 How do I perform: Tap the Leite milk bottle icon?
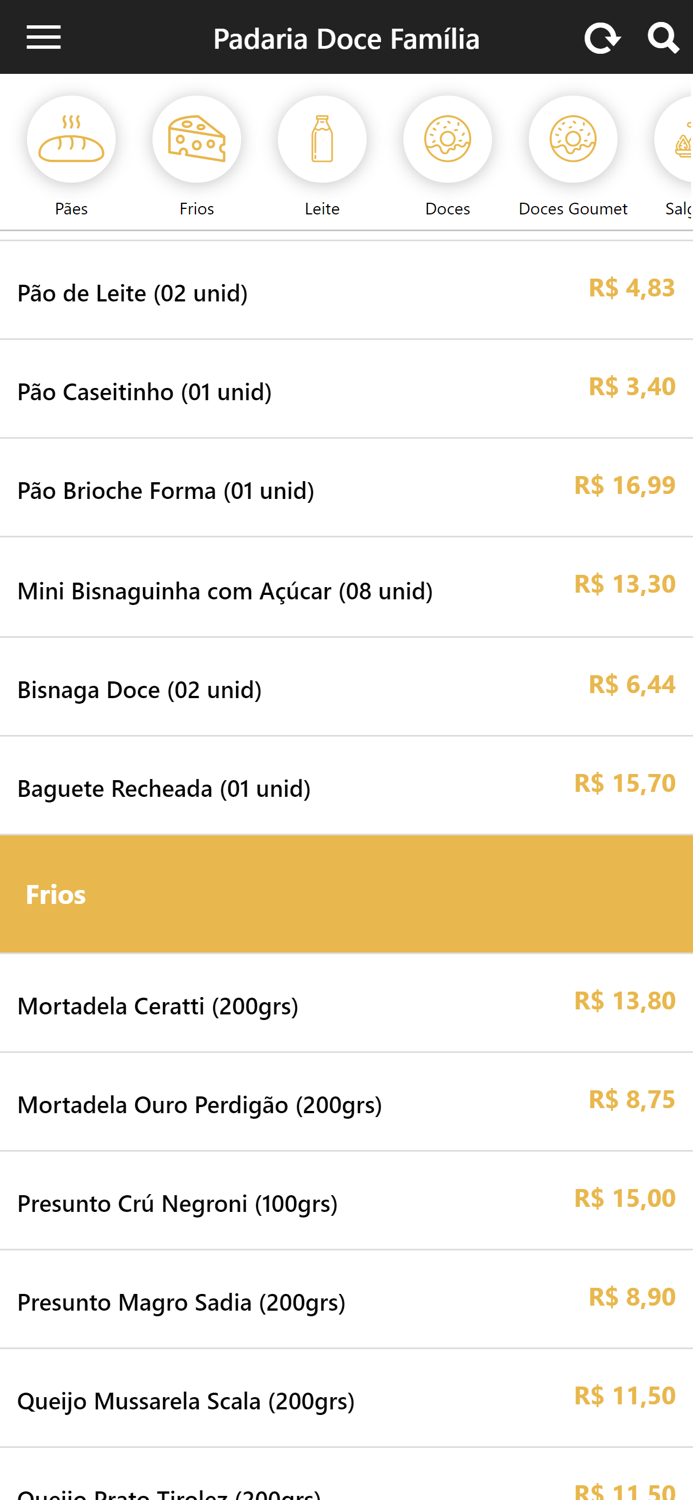(322, 138)
